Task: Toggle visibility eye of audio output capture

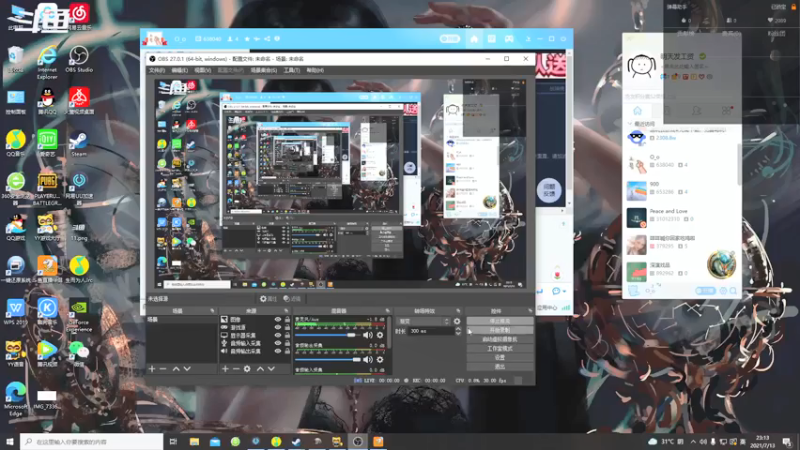Action: coord(278,351)
